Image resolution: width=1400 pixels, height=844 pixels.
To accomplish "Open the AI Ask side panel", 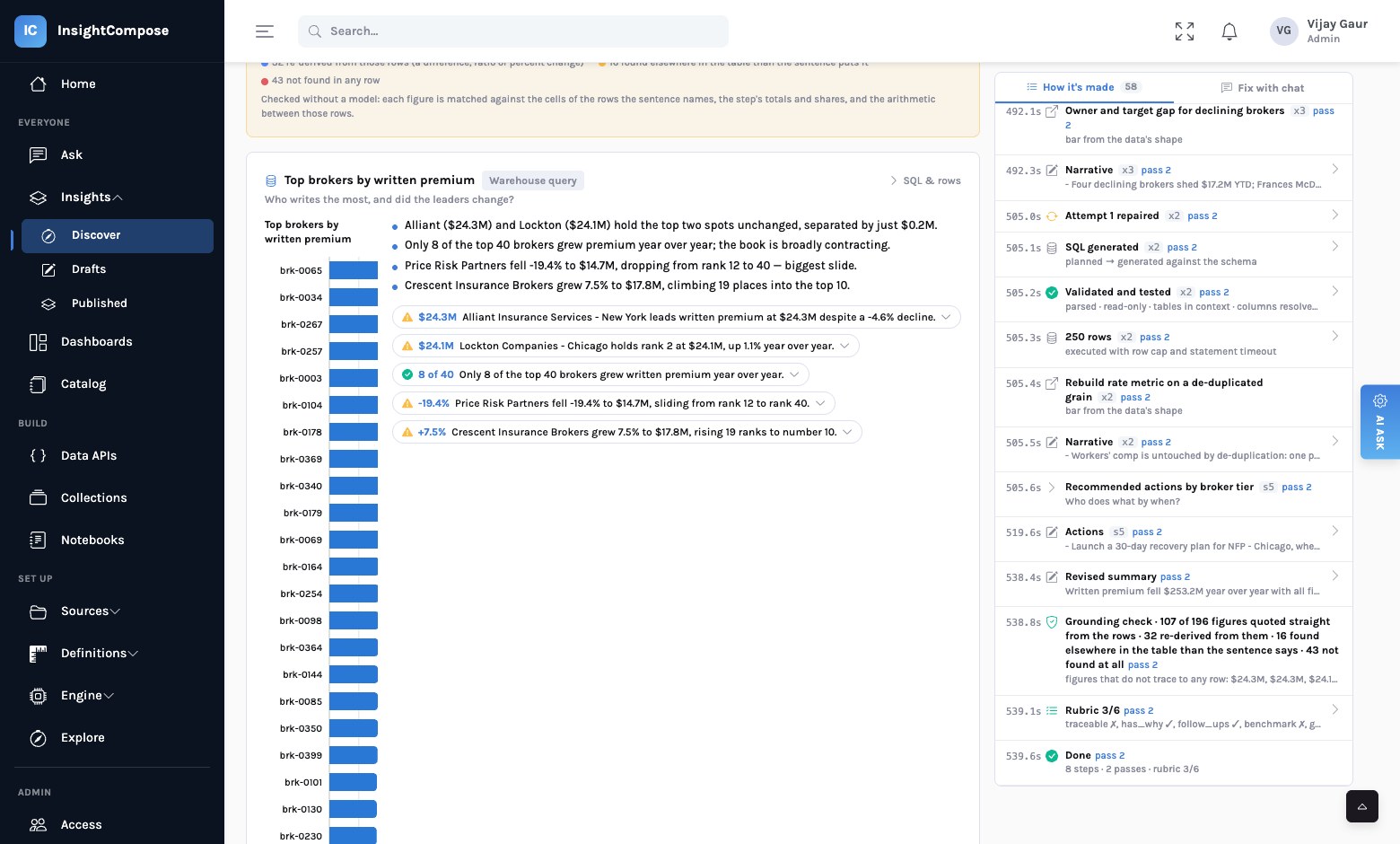I will coord(1379,422).
